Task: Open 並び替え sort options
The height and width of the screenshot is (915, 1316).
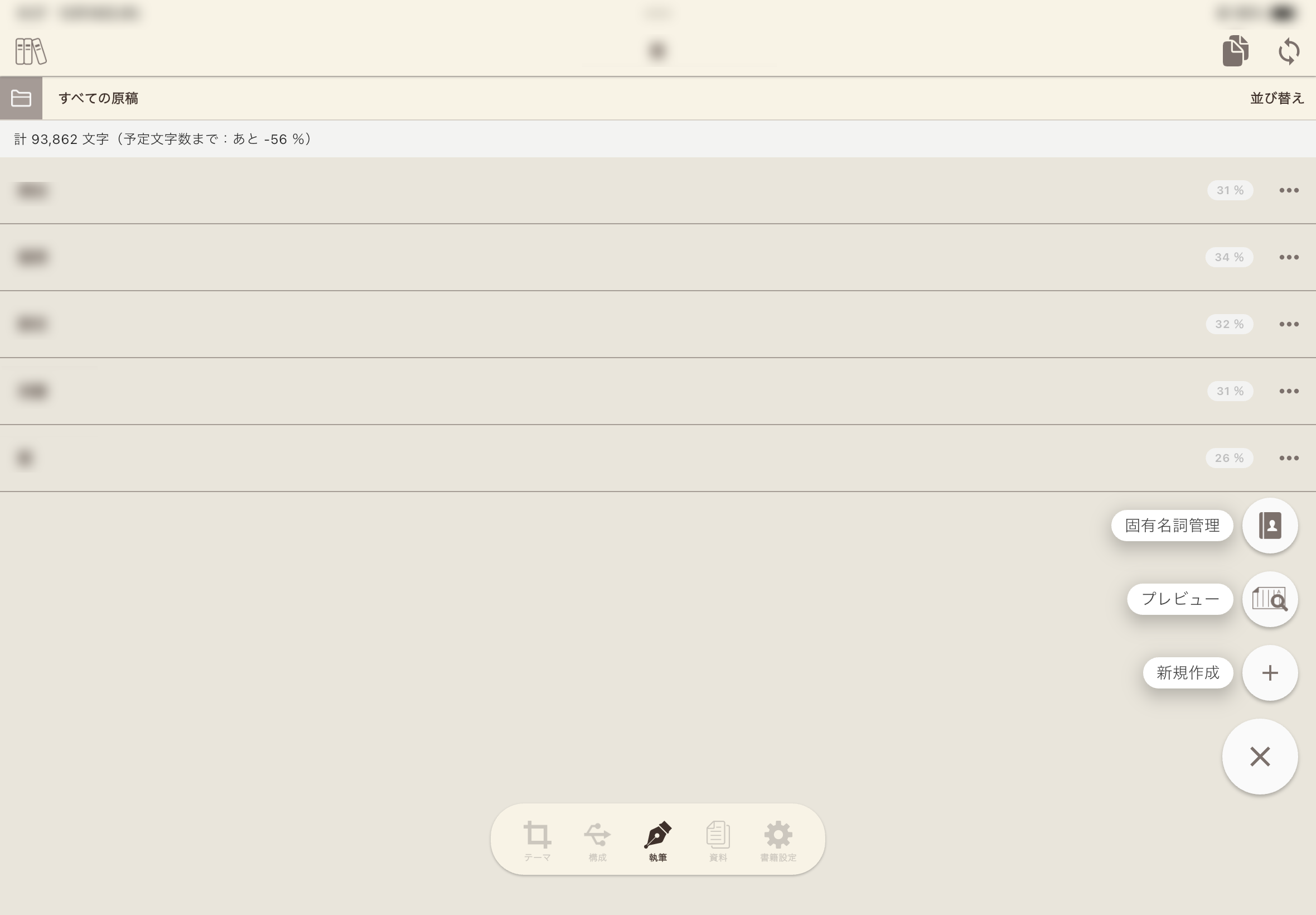Action: pyautogui.click(x=1277, y=98)
